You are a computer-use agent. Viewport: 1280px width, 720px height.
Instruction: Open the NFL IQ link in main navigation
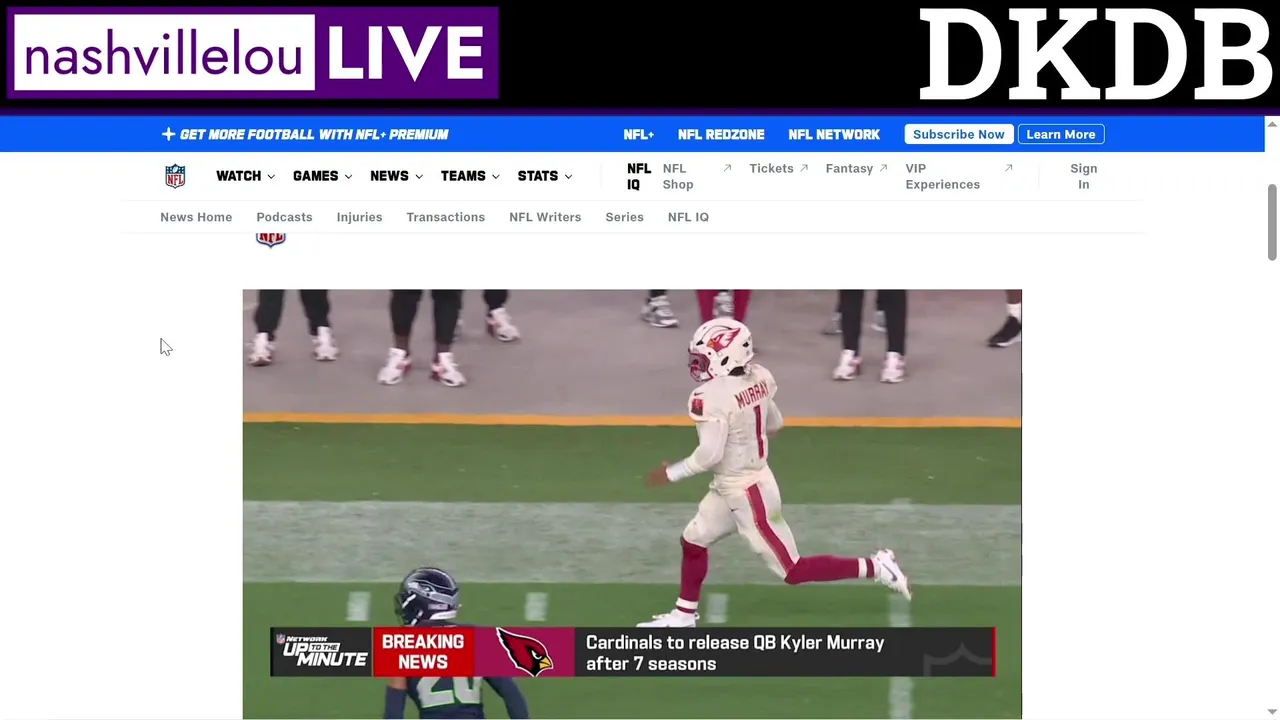[x=639, y=176]
